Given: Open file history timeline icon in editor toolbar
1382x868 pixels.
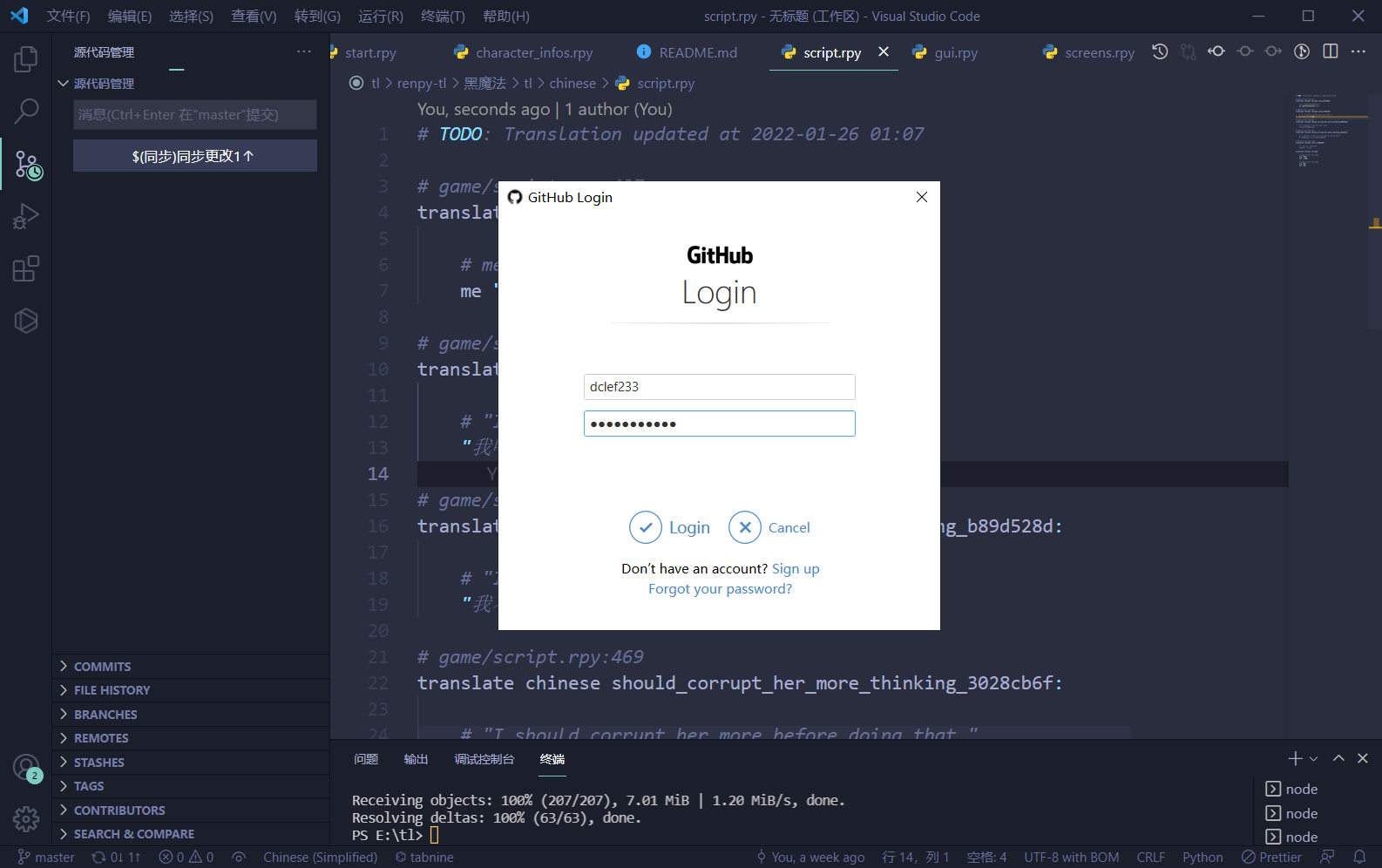Looking at the screenshot, I should click(x=1160, y=51).
